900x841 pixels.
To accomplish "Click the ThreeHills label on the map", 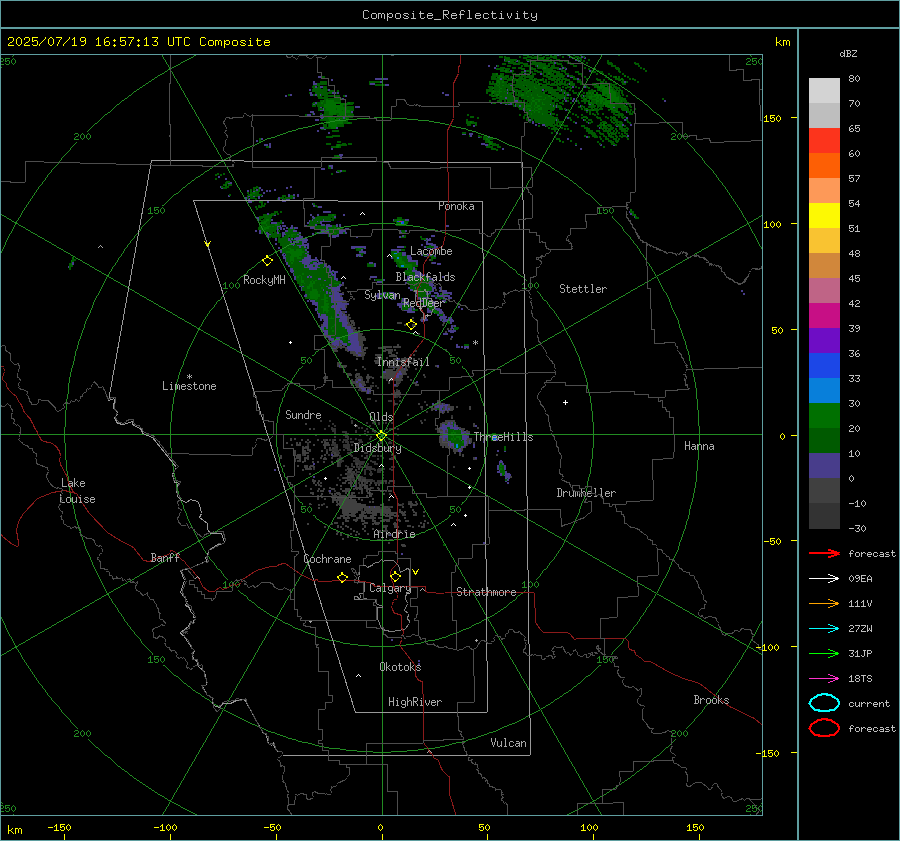I will (x=503, y=437).
